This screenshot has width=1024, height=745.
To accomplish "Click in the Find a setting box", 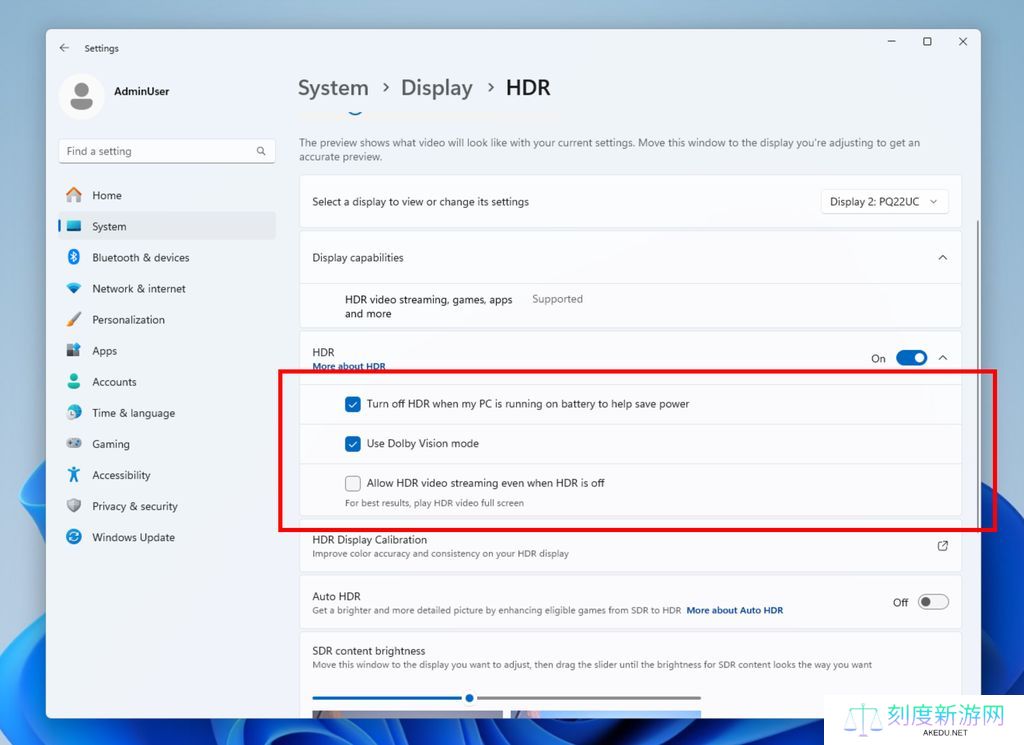I will coord(167,151).
